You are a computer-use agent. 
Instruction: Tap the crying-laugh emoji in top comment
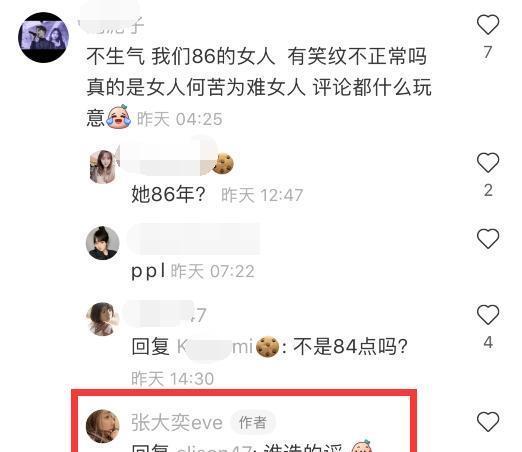pyautogui.click(x=118, y=117)
